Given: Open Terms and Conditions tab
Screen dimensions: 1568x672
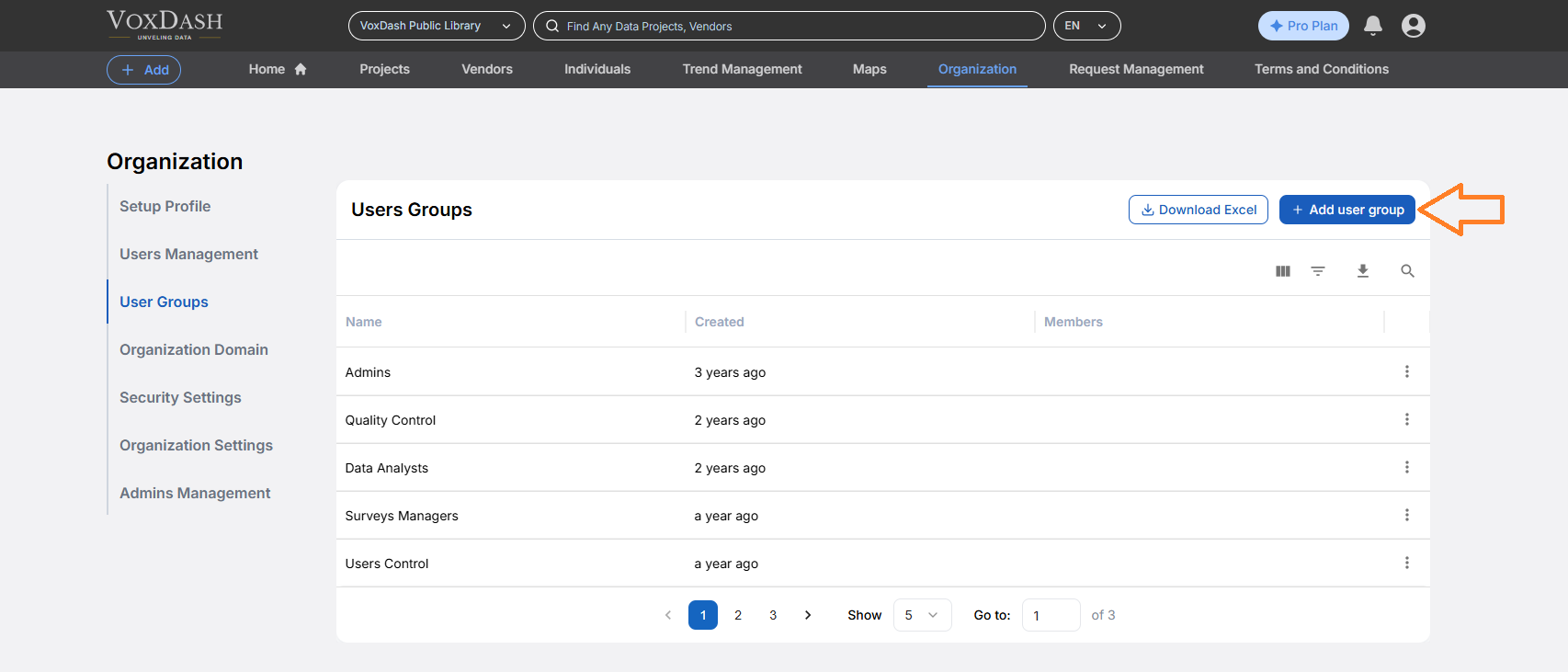Looking at the screenshot, I should point(1322,69).
